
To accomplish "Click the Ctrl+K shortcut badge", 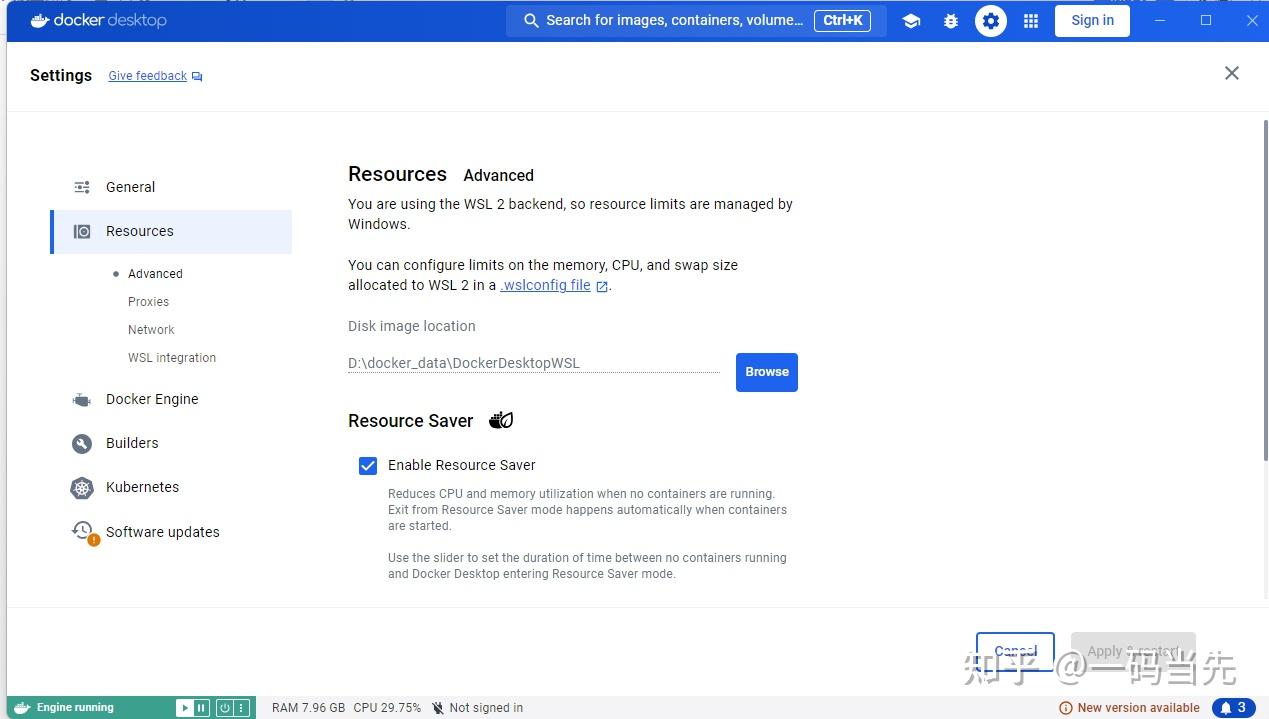I will (x=843, y=20).
